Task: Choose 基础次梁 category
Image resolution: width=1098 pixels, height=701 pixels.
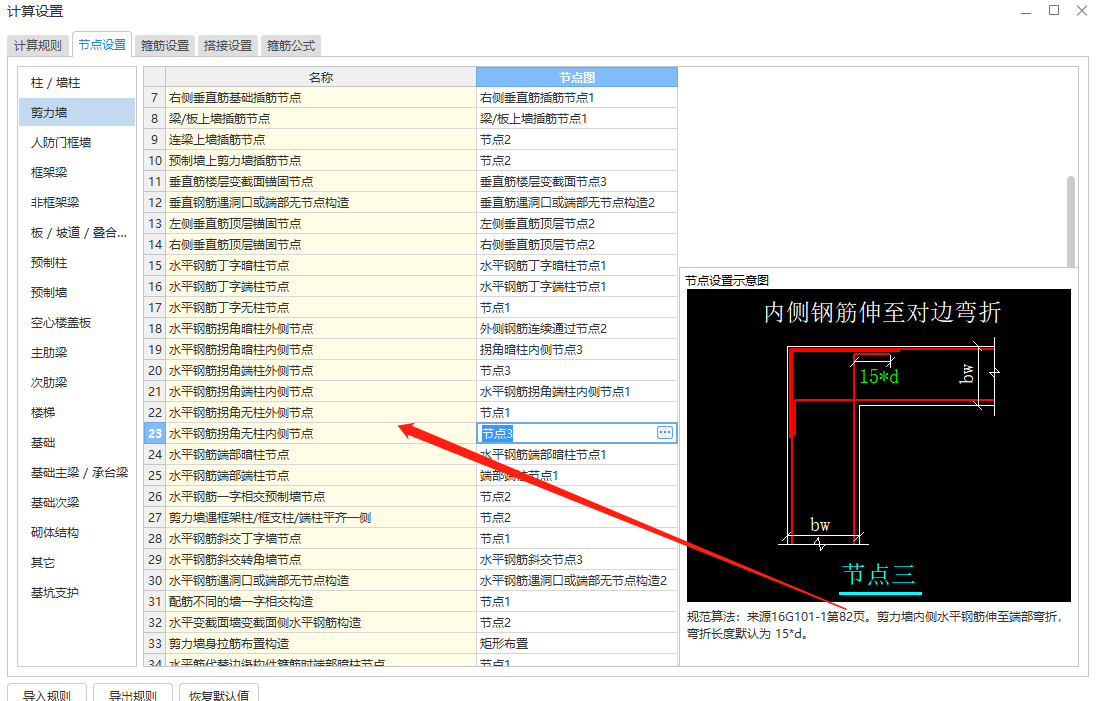Action: pos(77,503)
